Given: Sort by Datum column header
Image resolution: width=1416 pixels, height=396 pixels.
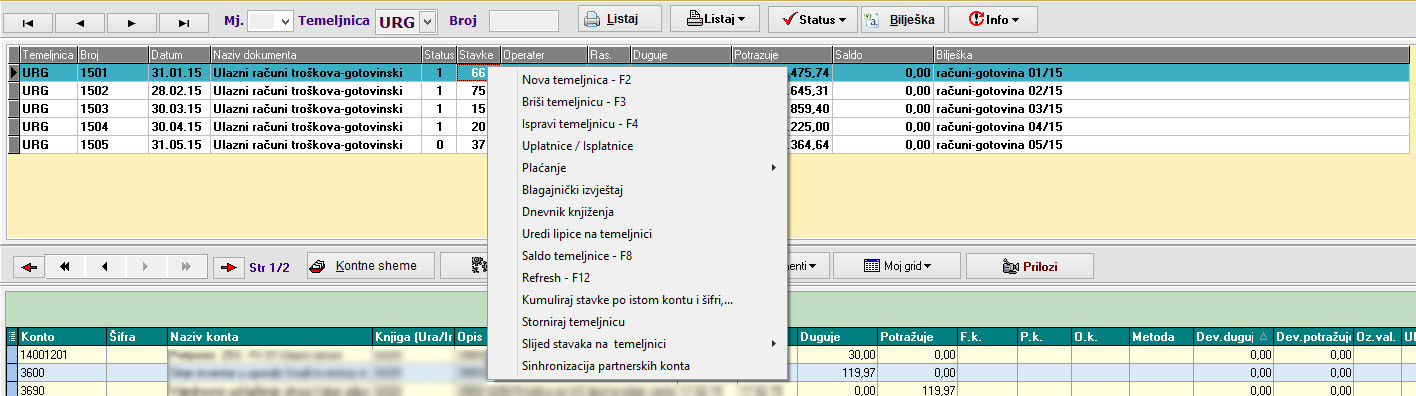Looking at the screenshot, I should pyautogui.click(x=179, y=54).
